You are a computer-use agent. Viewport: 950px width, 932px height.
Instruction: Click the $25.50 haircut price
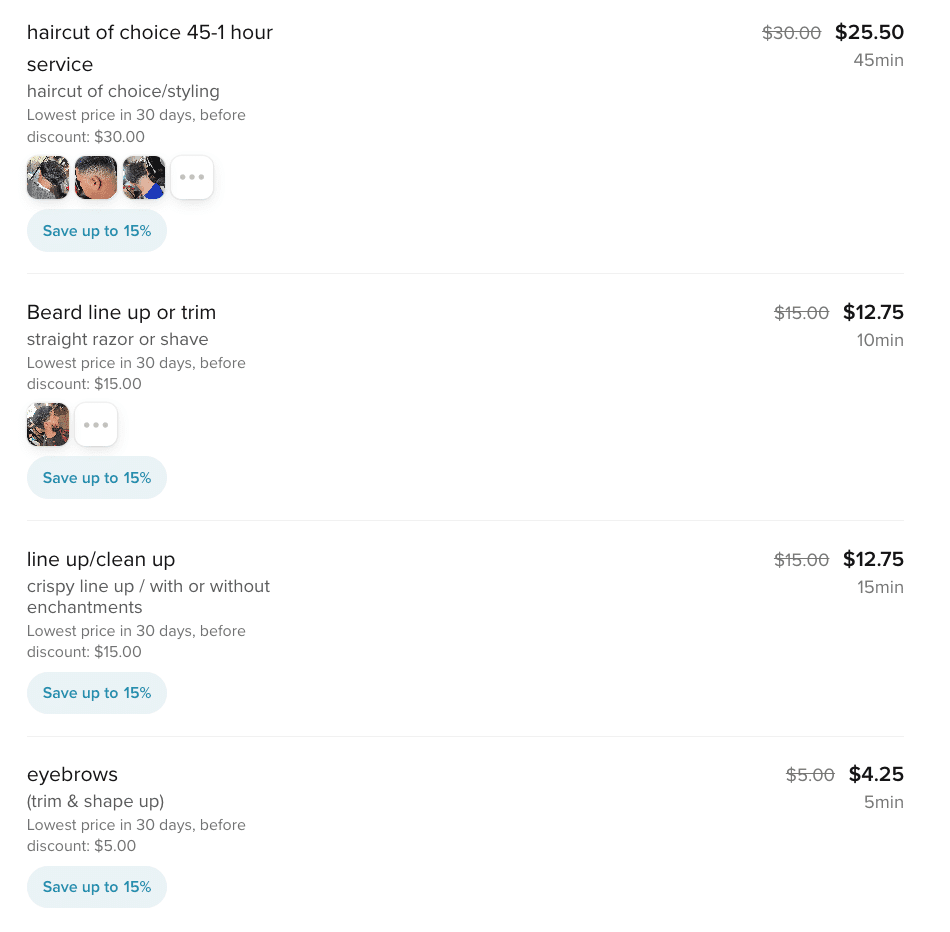click(869, 32)
